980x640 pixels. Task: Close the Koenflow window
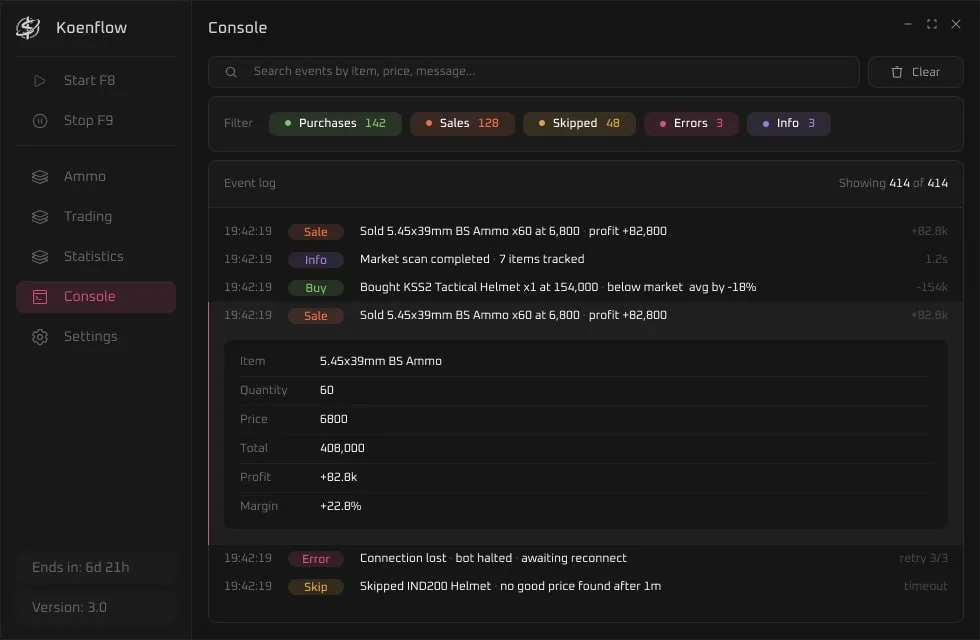(956, 24)
